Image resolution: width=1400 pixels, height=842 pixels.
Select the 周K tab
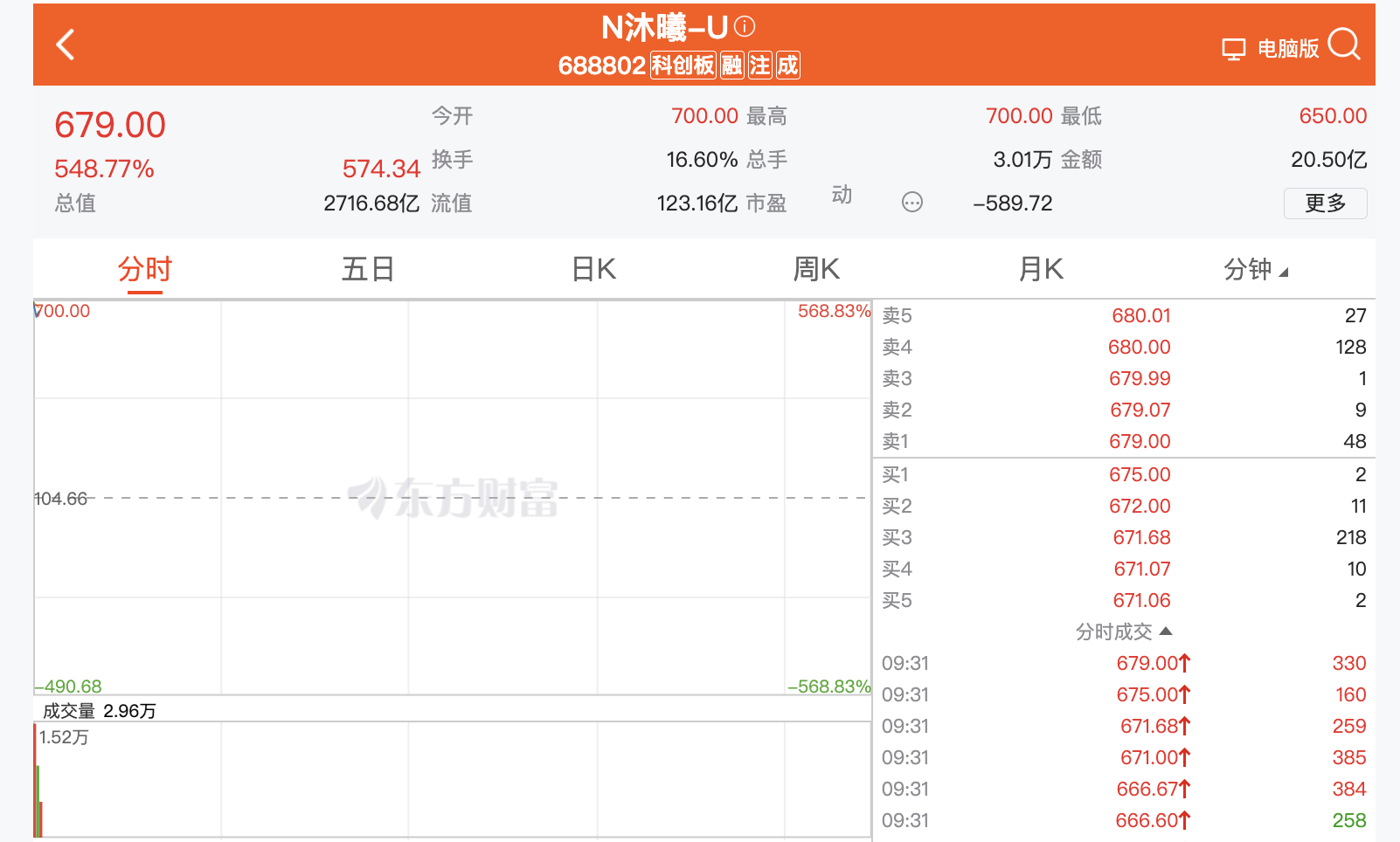[x=816, y=270]
